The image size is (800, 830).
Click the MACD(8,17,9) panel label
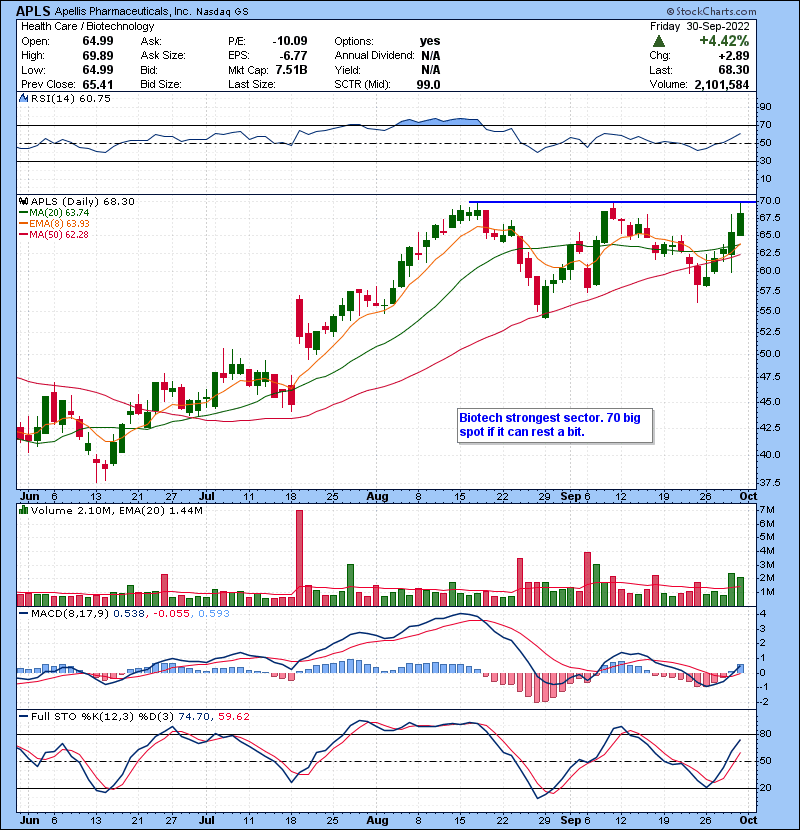pyautogui.click(x=70, y=613)
